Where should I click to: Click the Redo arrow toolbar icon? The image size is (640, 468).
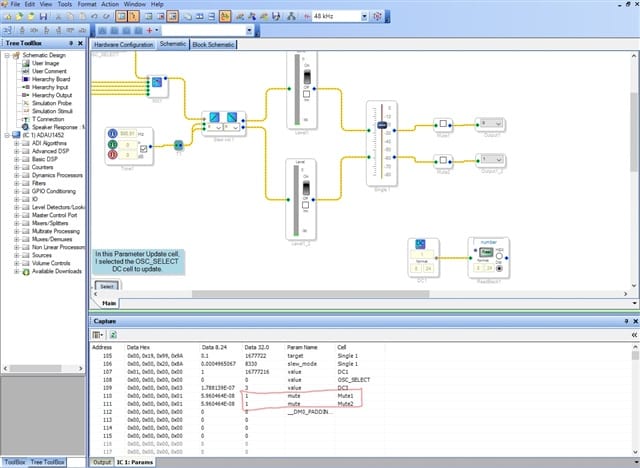tap(106, 16)
